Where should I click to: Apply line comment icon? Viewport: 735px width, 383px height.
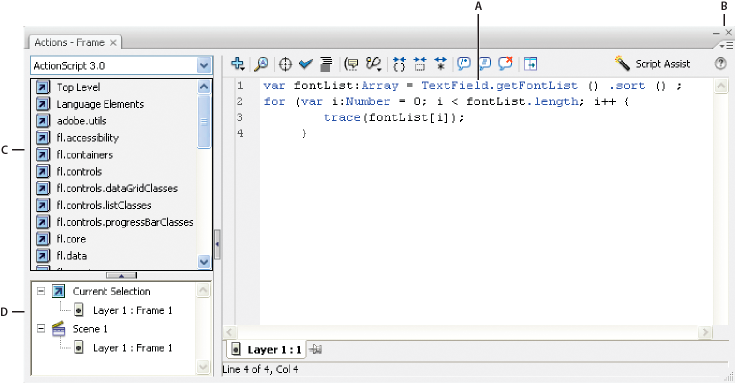[x=485, y=64]
